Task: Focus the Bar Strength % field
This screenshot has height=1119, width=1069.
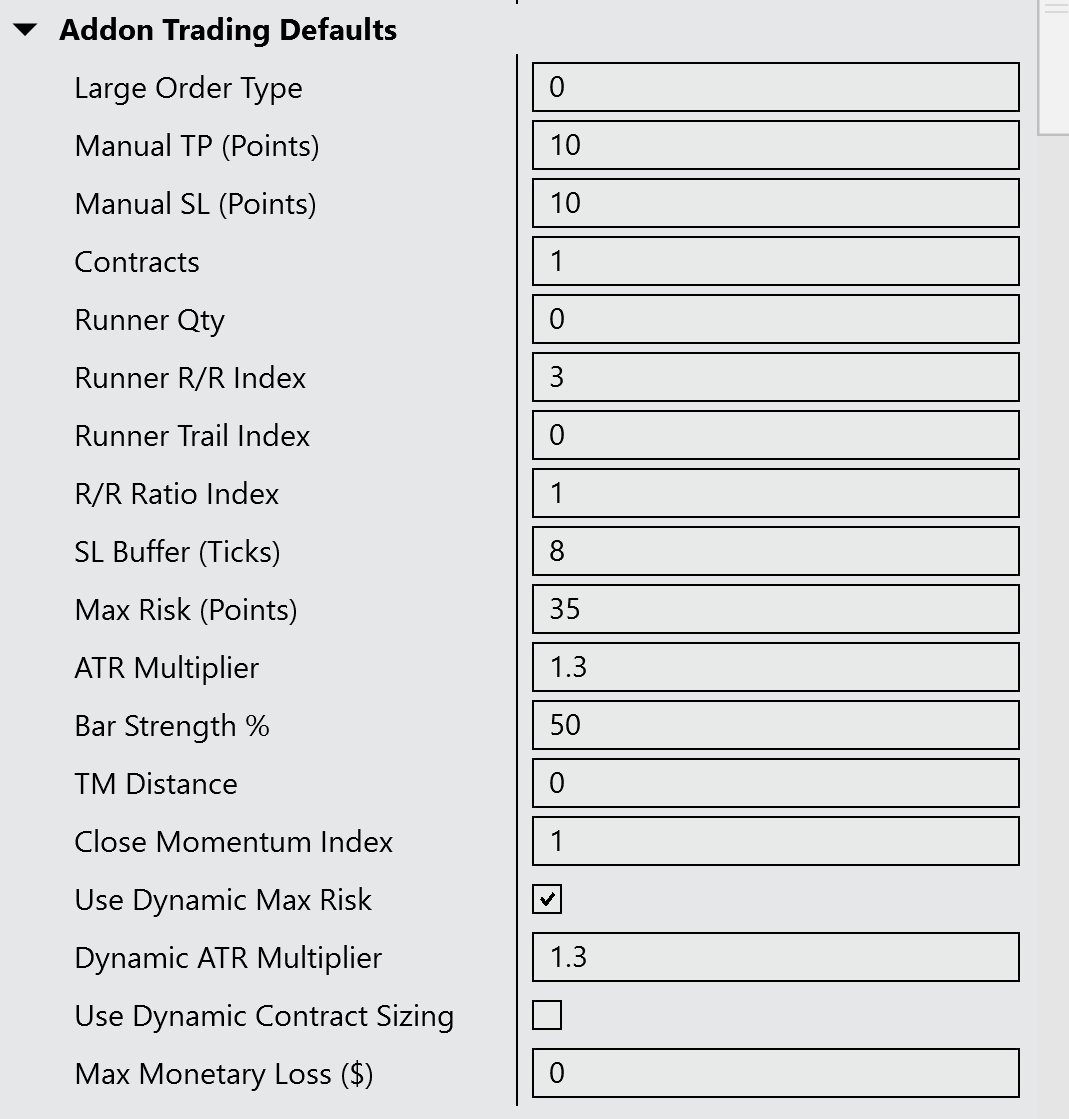Action: click(x=775, y=726)
